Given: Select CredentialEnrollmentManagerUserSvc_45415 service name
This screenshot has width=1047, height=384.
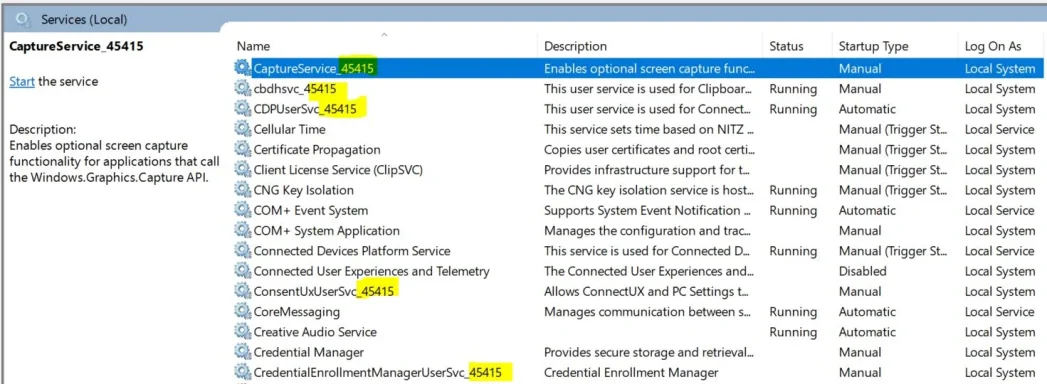Looking at the screenshot, I should click(378, 372).
